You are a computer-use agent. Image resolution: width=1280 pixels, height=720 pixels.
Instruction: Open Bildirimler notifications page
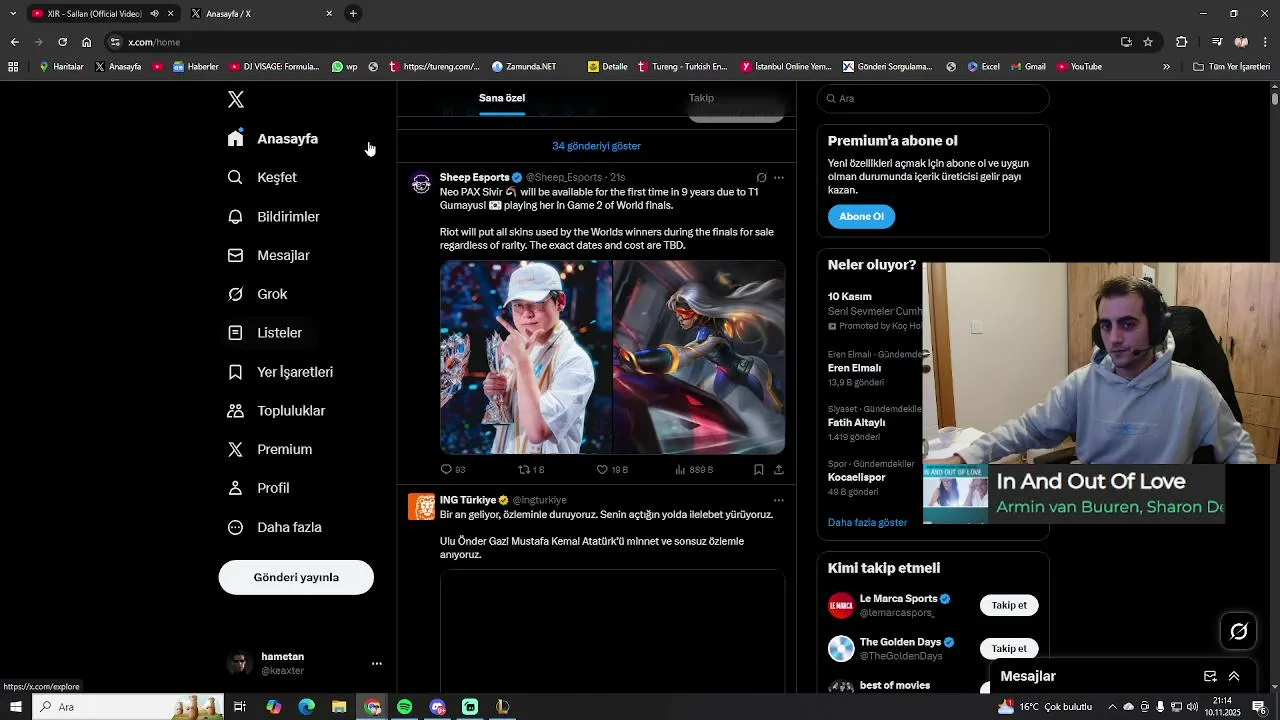274,216
